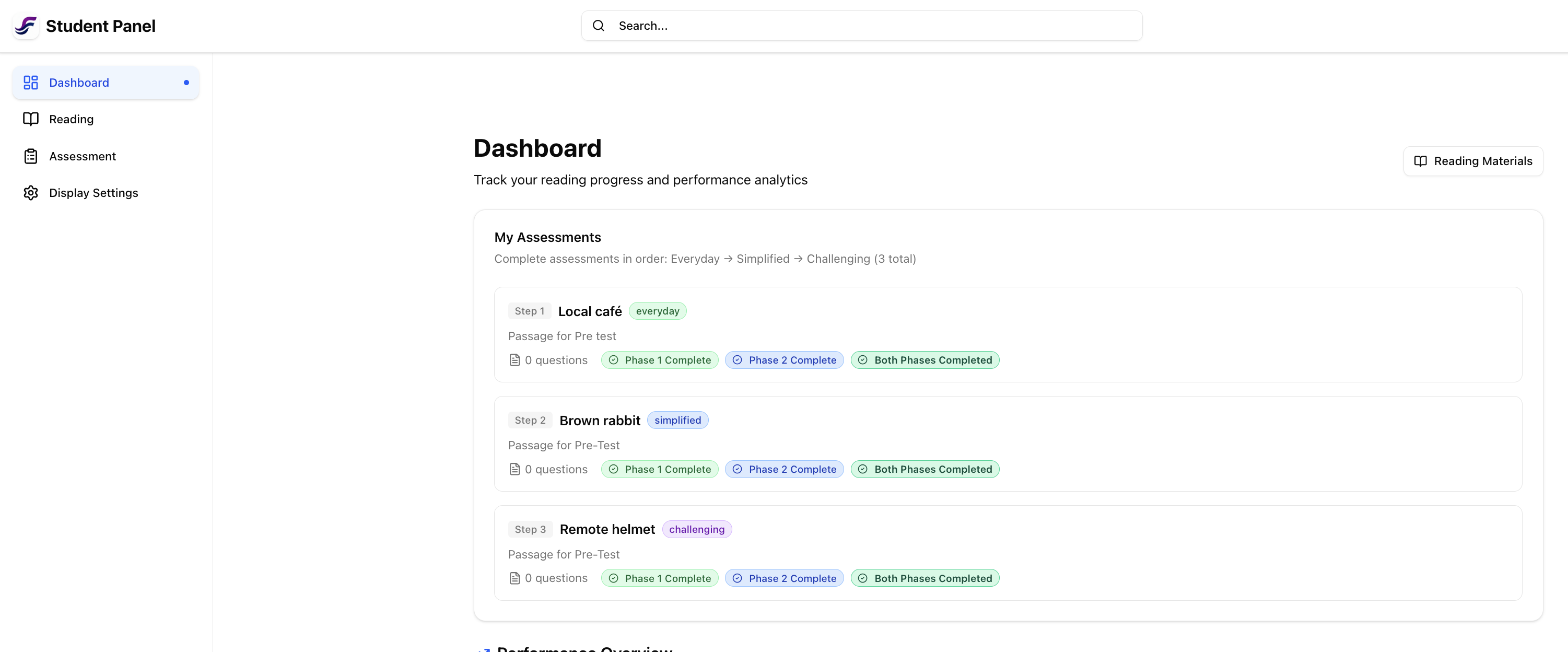
Task: Click the Display Settings gear icon
Action: (x=30, y=192)
